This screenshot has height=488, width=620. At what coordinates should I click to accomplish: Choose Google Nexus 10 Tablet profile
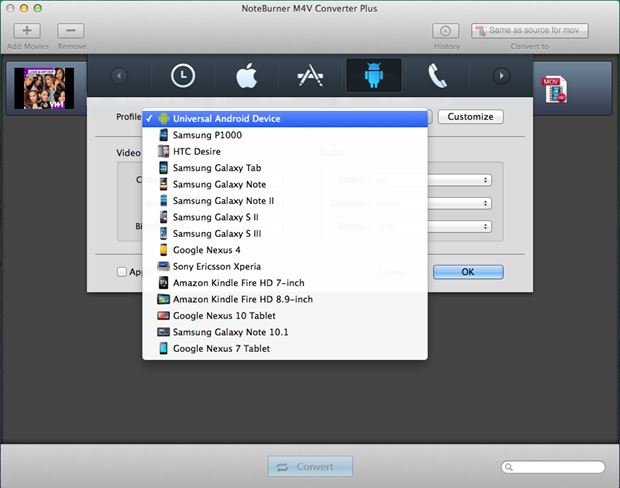(285, 316)
